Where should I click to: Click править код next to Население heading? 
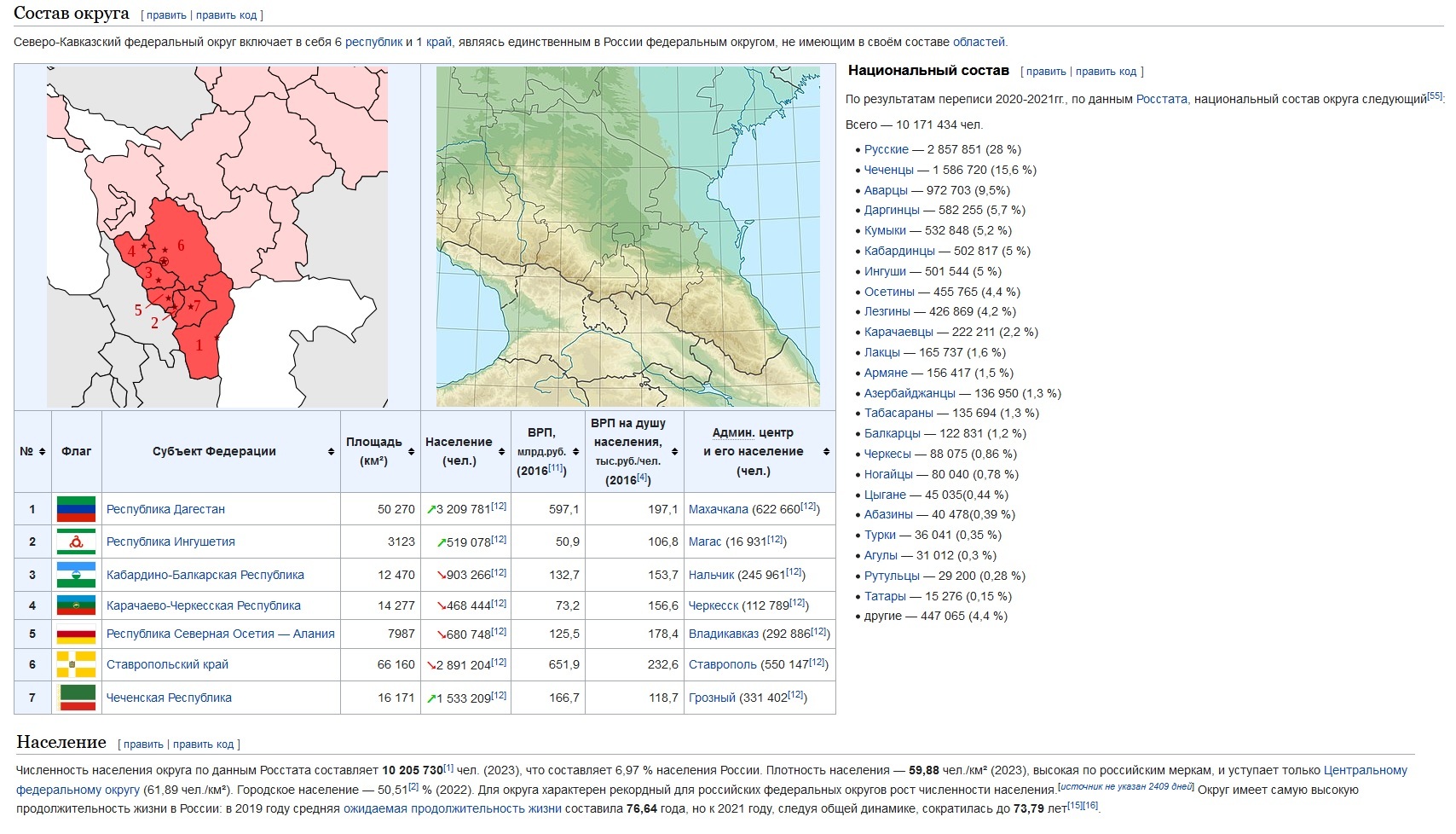pos(203,744)
